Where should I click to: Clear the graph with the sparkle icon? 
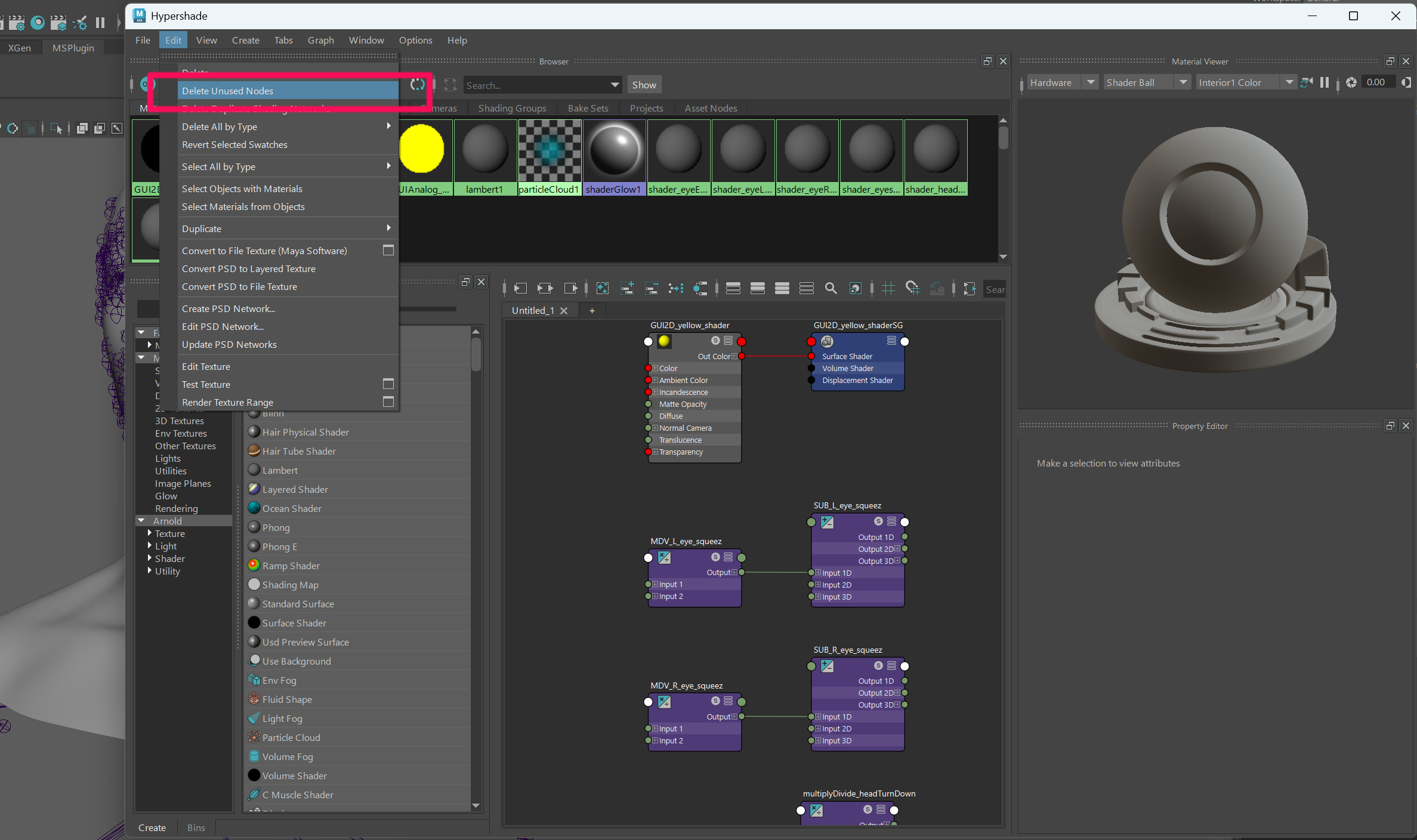coord(602,289)
